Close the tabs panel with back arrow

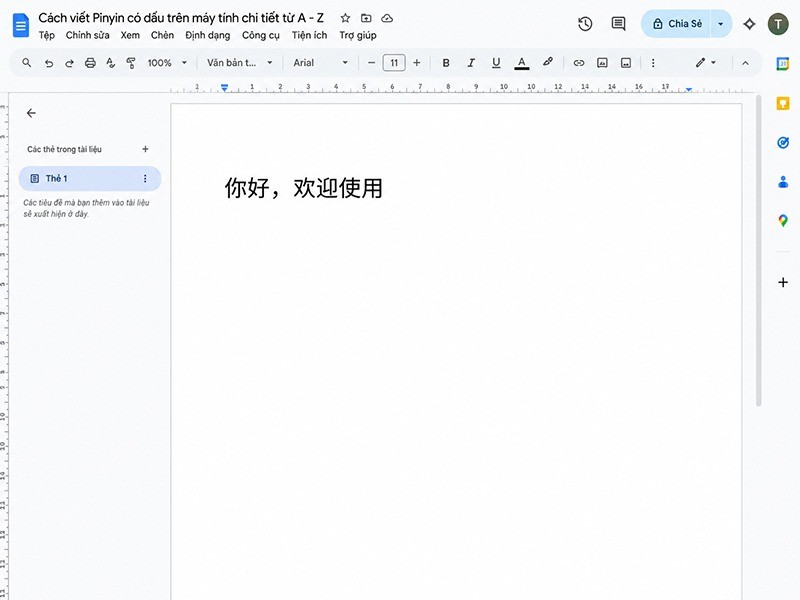pyautogui.click(x=31, y=113)
